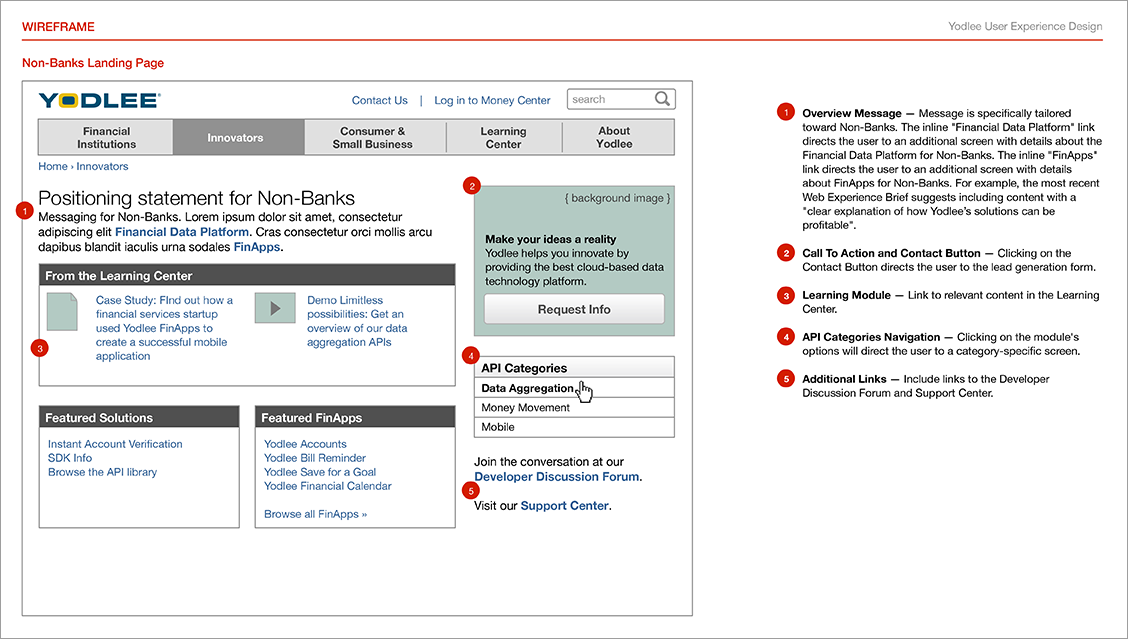Click the Request Info button
The width and height of the screenshot is (1128, 639).
pos(574,309)
